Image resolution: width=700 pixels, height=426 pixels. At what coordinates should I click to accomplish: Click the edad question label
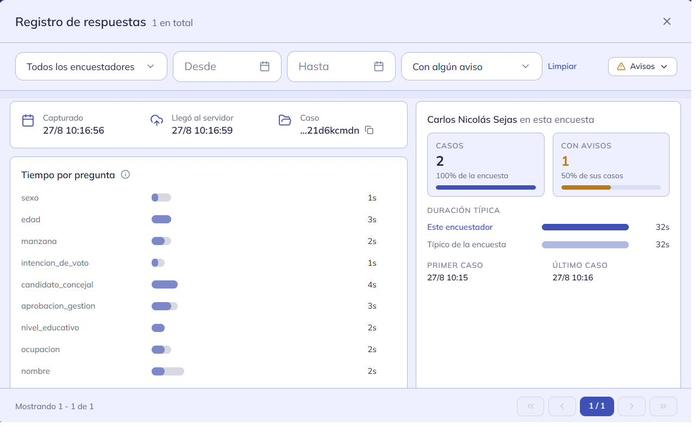[30, 219]
